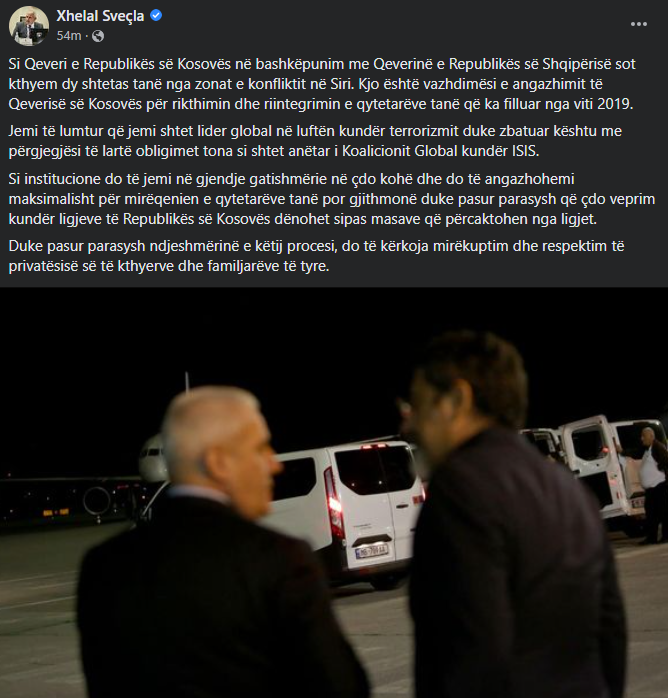Click the white van's license plate
Screen dimensions: 668x698
pyautogui.click(x=372, y=551)
